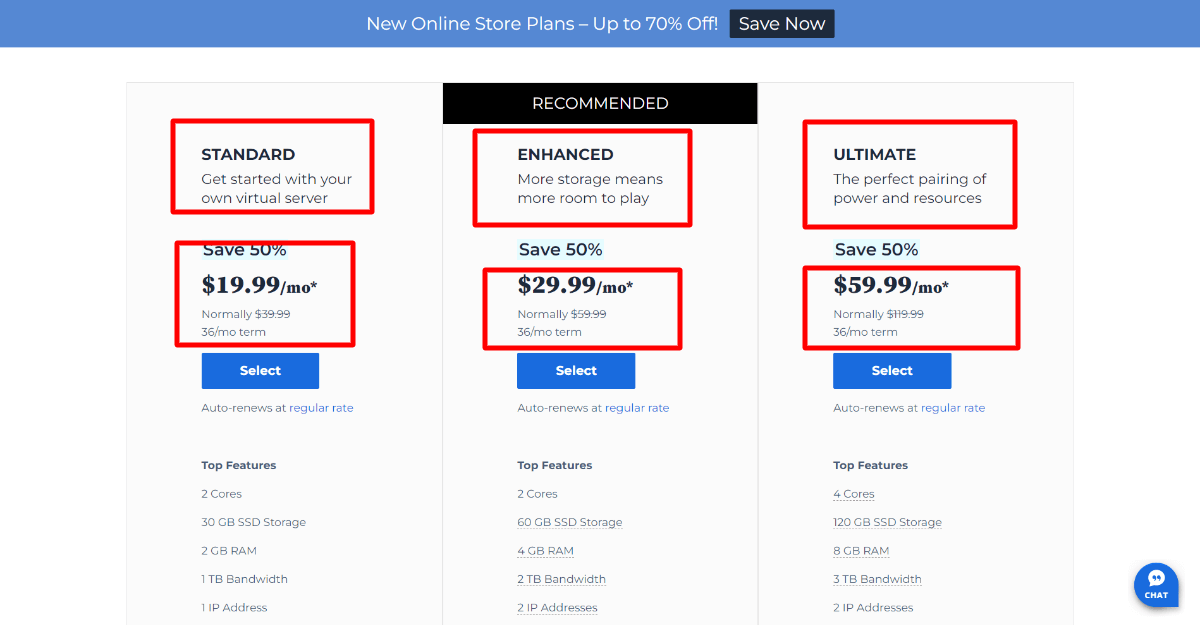Click the 4 Cores feature in Ultimate
The image size is (1200, 625).
pos(854,494)
